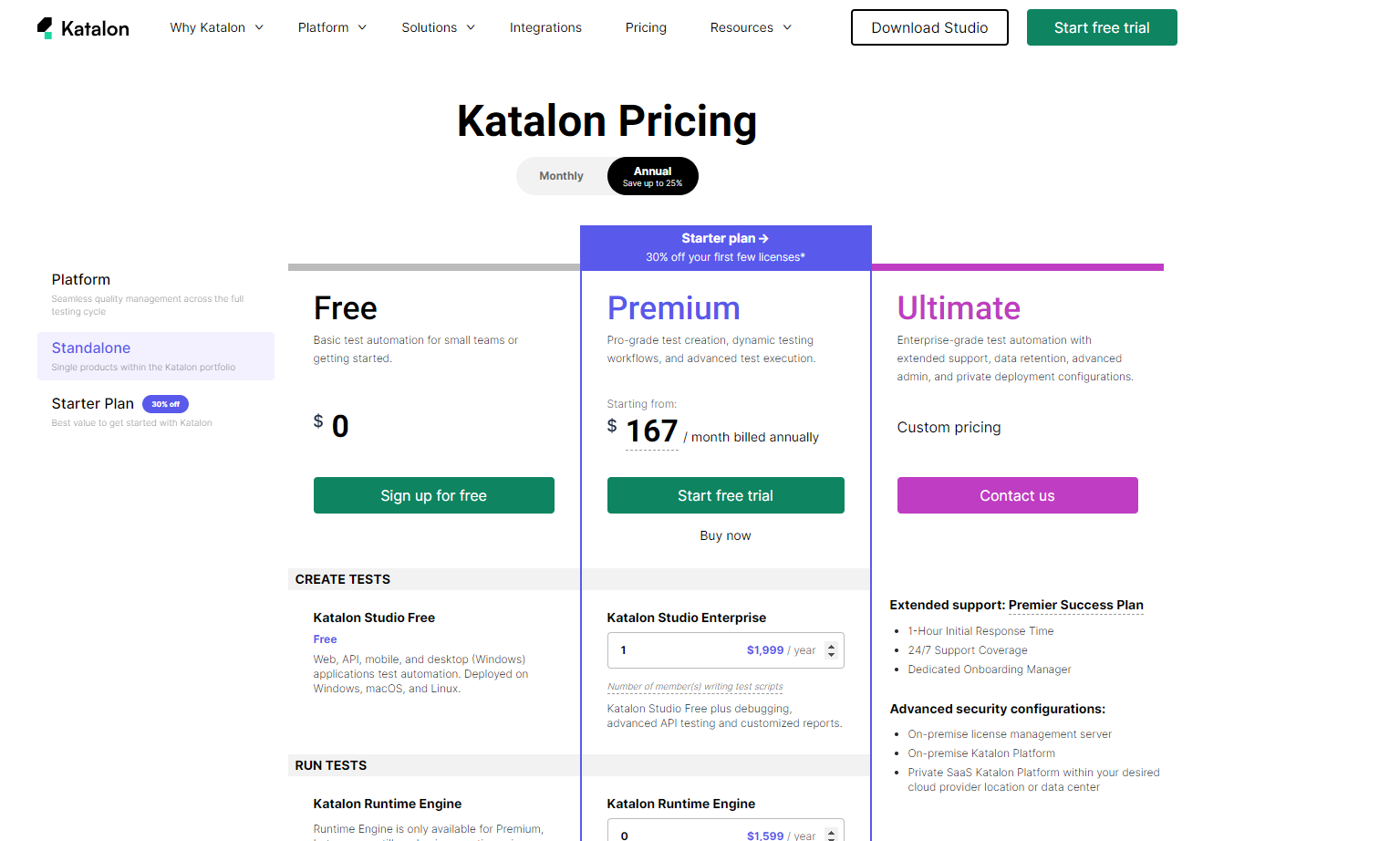Click the Katalon logo icon
The height and width of the screenshot is (841, 1400).
coord(43,26)
